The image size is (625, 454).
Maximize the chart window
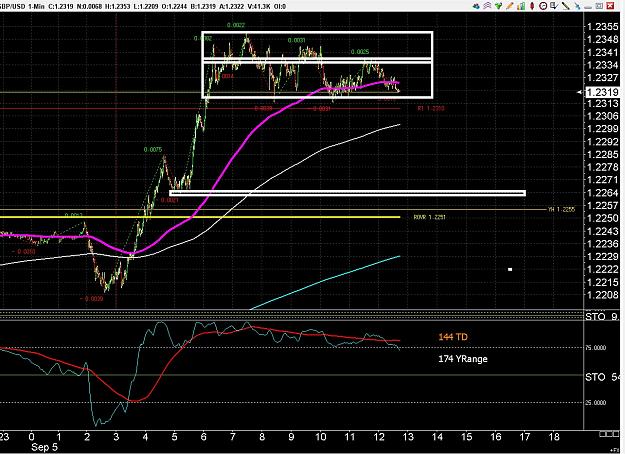coord(599,6)
